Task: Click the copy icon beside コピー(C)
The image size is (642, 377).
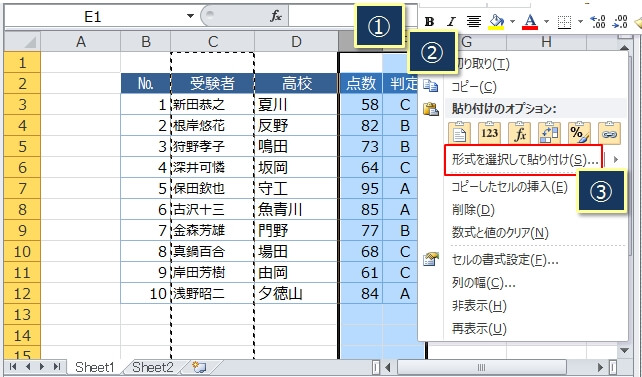Action: point(430,86)
